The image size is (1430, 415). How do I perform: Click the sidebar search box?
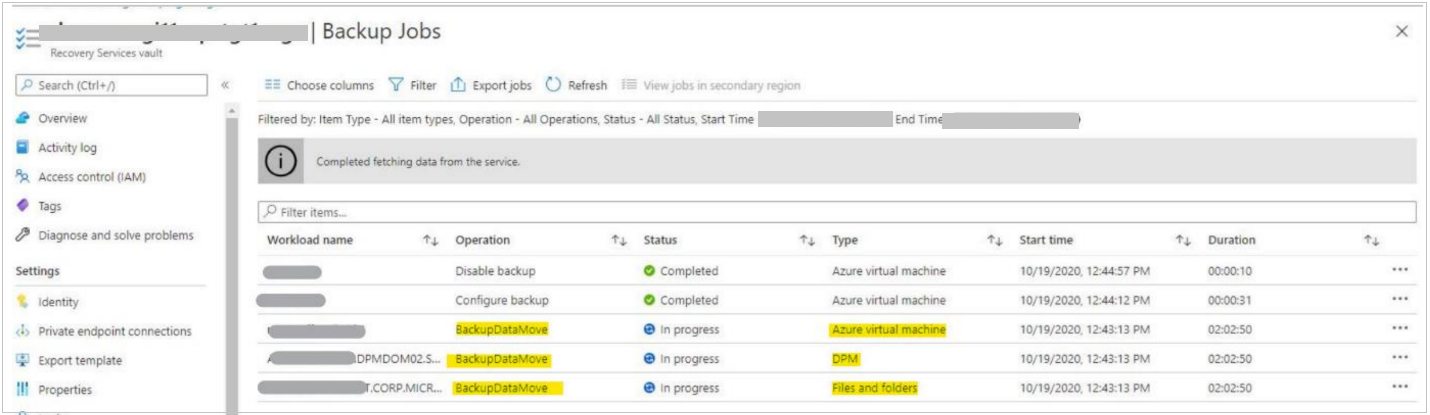111,85
